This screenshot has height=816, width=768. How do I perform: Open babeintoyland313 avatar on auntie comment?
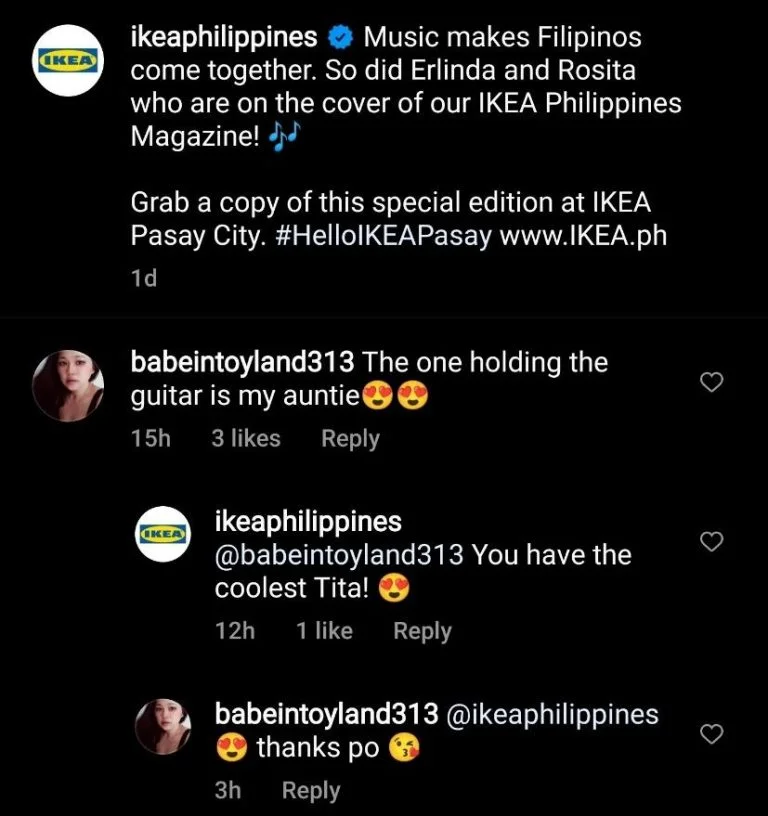point(68,386)
